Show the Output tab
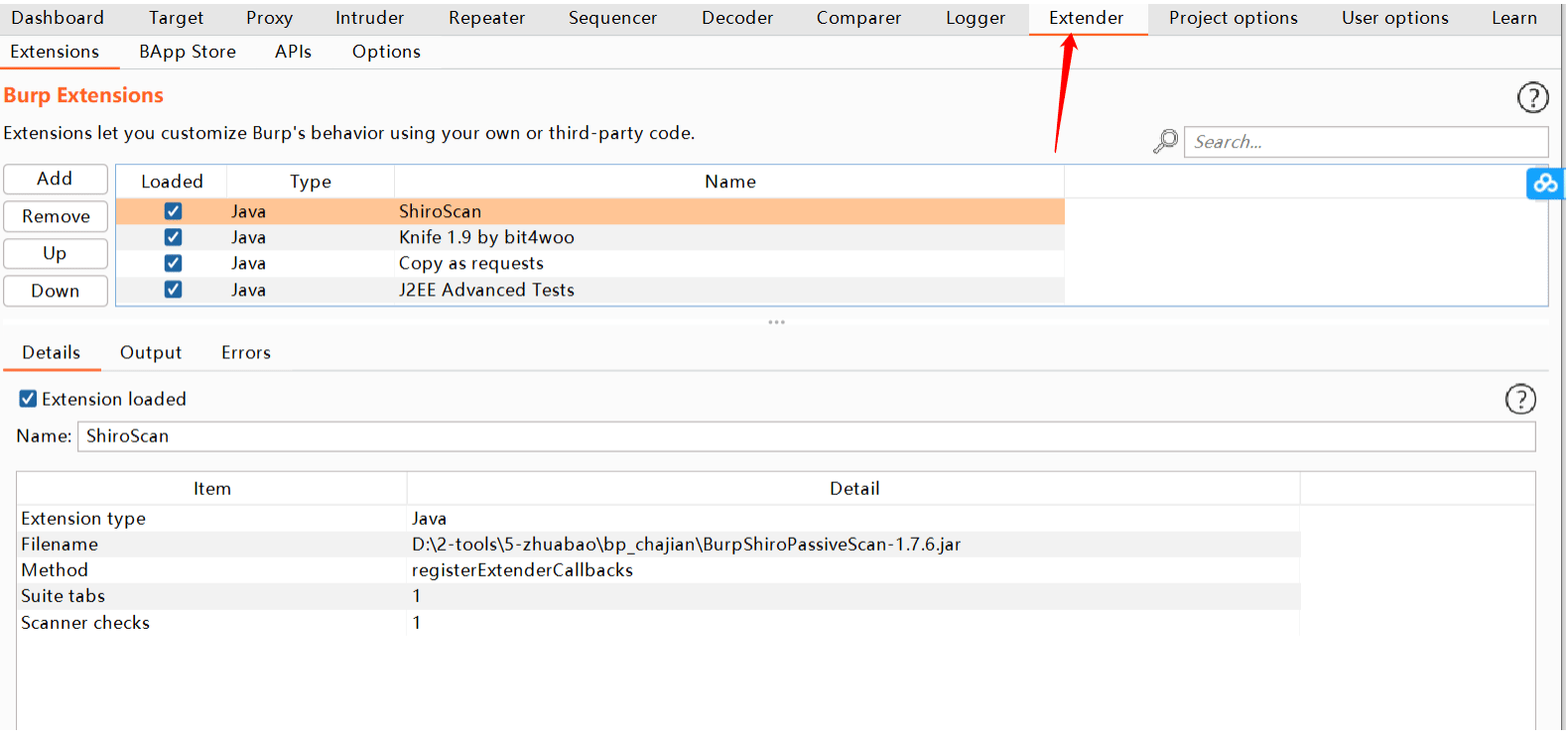The height and width of the screenshot is (740, 1568). [151, 352]
